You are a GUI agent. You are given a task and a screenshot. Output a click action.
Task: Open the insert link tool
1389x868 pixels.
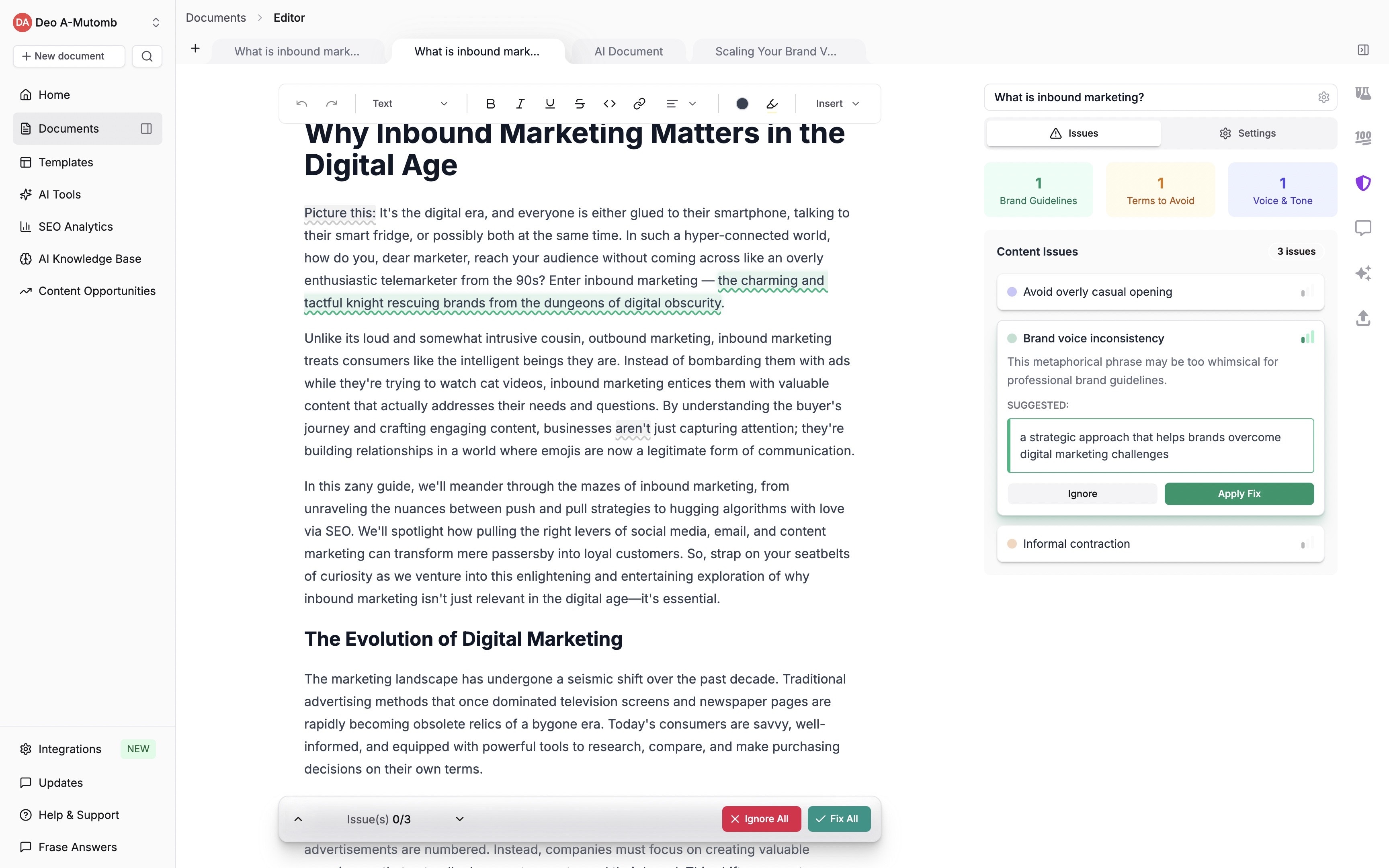(x=639, y=103)
